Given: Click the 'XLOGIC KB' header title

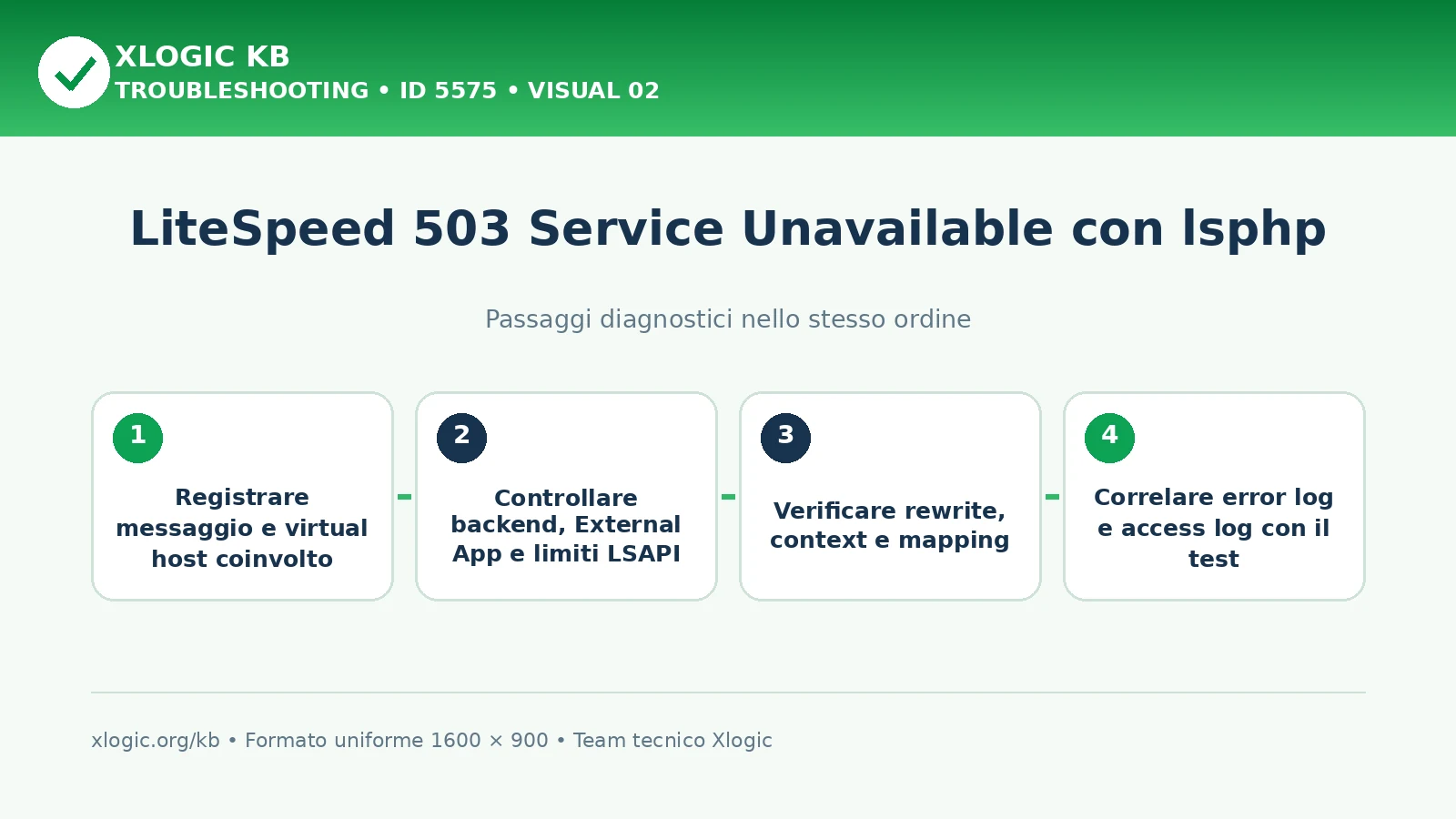Looking at the screenshot, I should point(202,56).
